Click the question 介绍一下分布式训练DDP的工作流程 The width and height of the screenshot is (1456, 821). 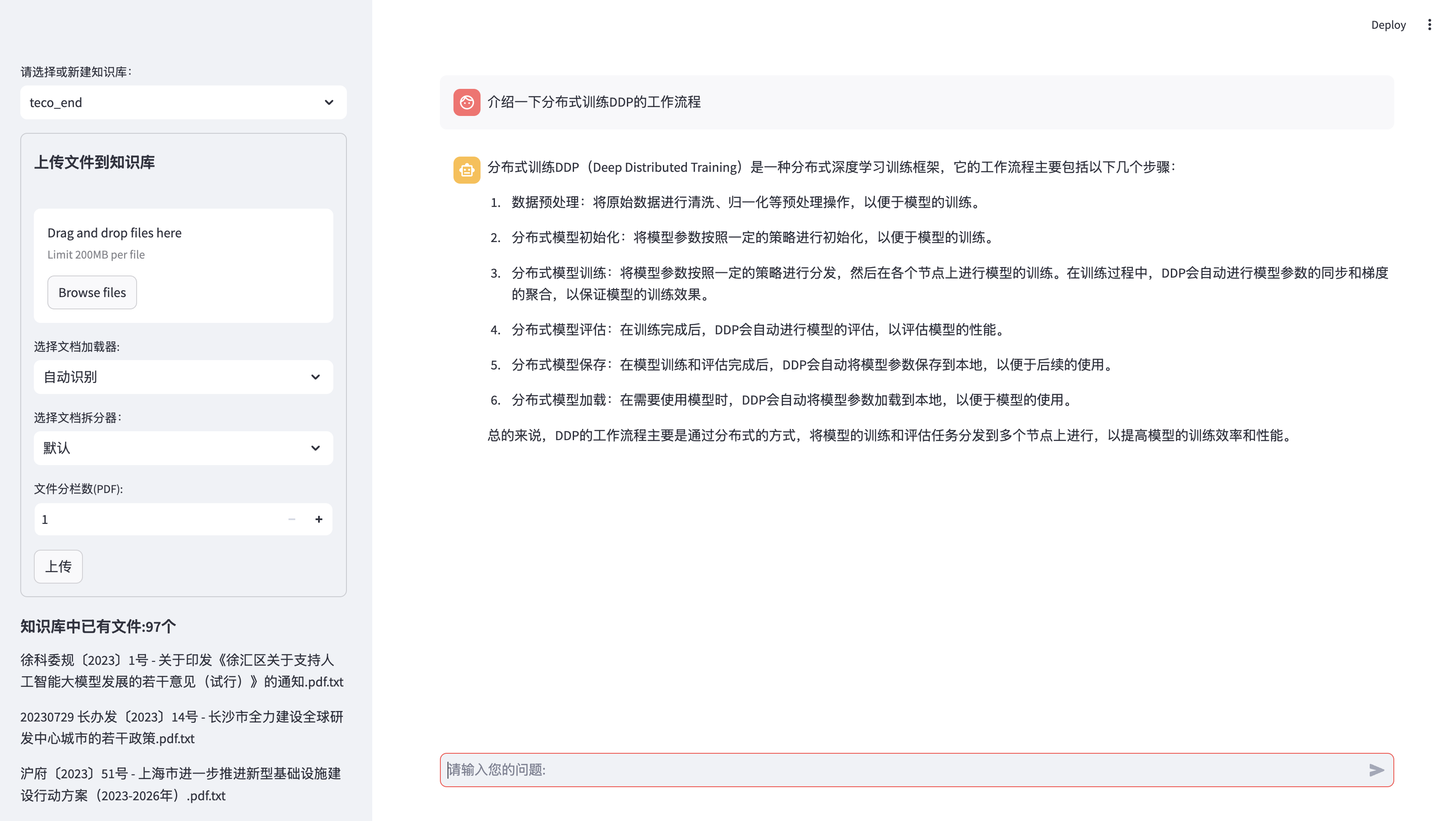pyautogui.click(x=594, y=102)
